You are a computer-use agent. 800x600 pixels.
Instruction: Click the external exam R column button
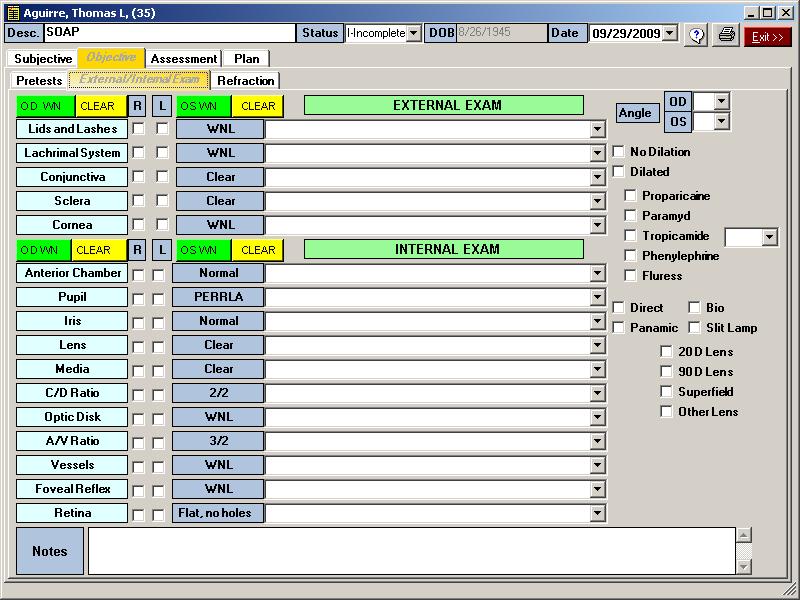coord(138,106)
